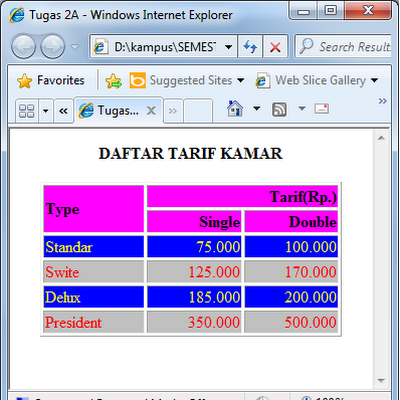The height and width of the screenshot is (400, 400).
Task: Click the Quick Tabs grid icon
Action: pyautogui.click(x=26, y=111)
